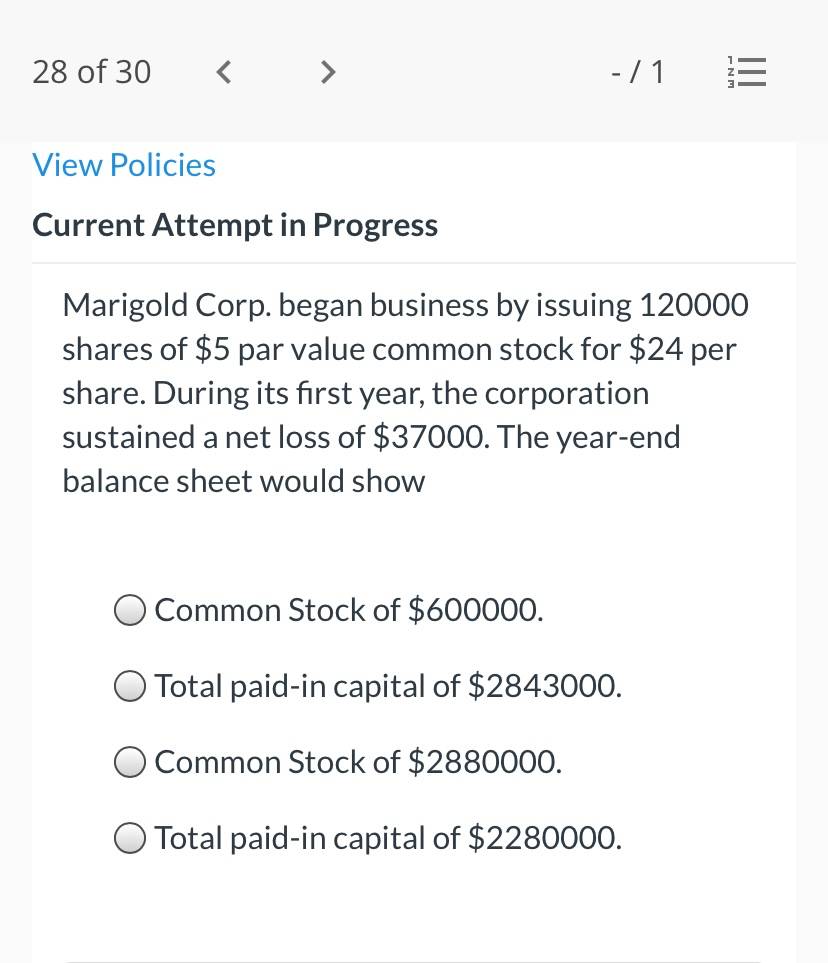The height and width of the screenshot is (963, 828).
Task: Select Common Stock of $600000 option
Action: click(x=130, y=610)
